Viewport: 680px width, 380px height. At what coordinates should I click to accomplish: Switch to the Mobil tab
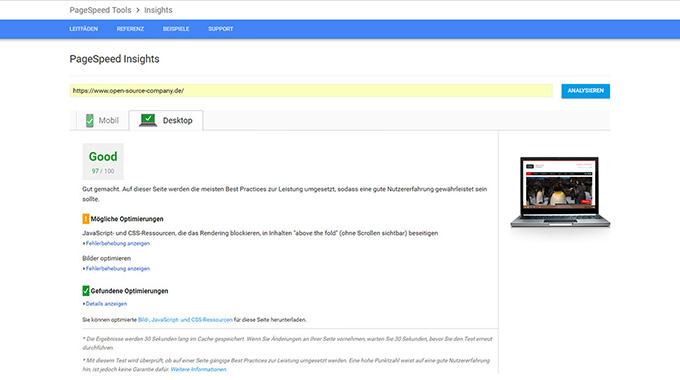click(102, 121)
